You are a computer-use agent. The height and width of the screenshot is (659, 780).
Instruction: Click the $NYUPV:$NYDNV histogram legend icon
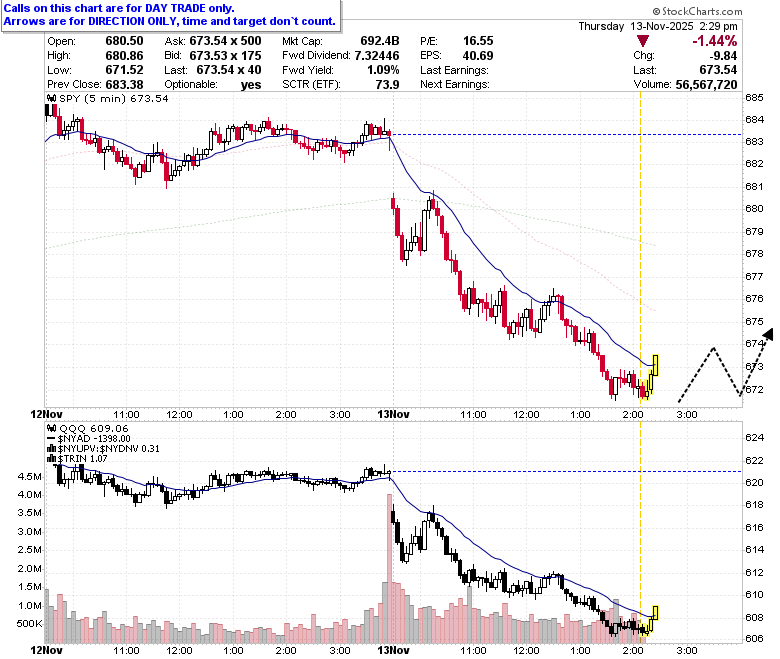(51, 448)
